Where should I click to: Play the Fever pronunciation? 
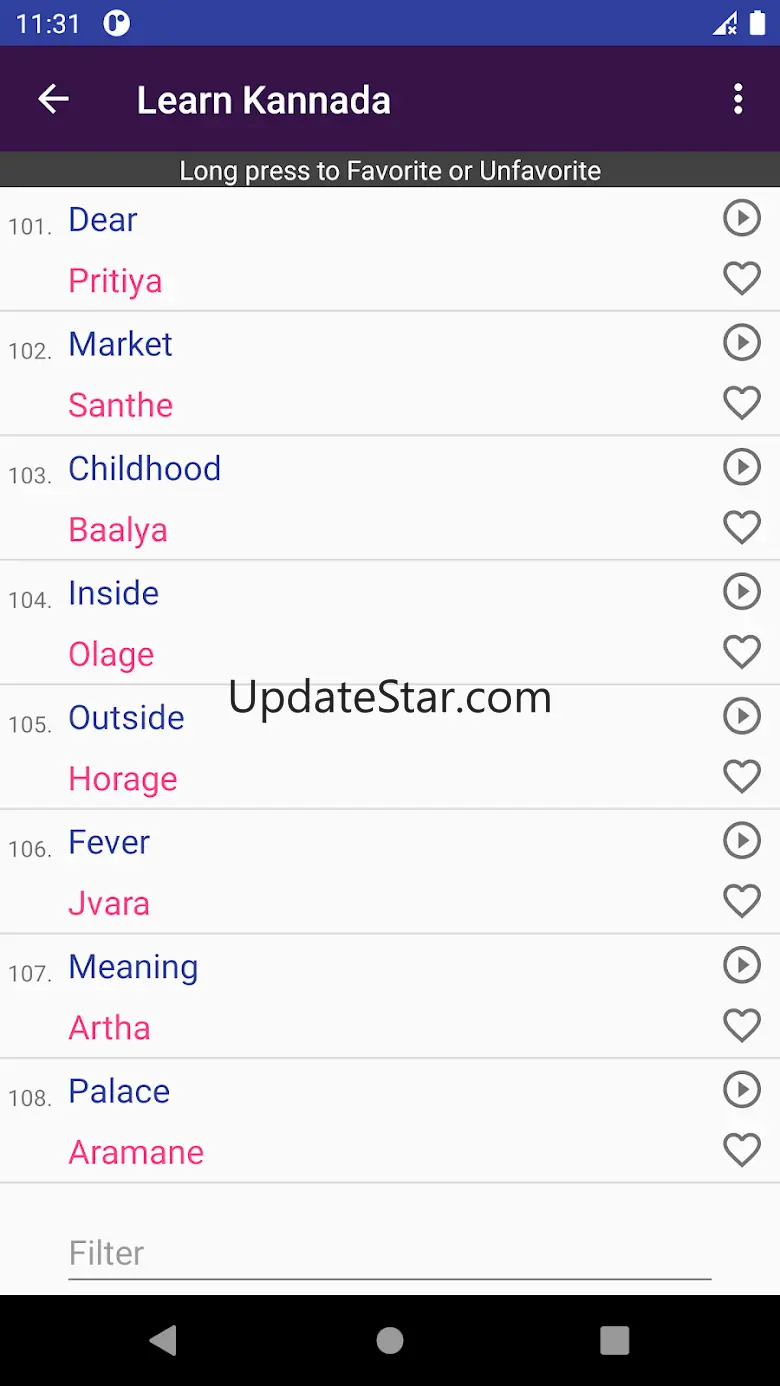[742, 841]
